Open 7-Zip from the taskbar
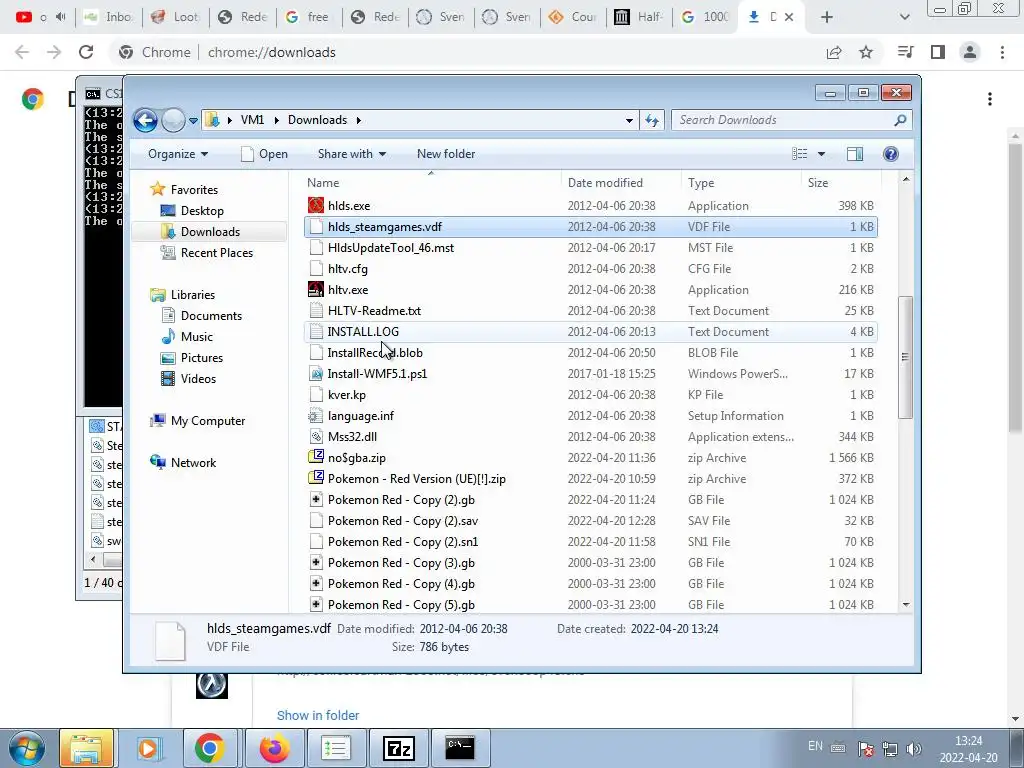Screen dimensions: 1024x768 [x=398, y=748]
